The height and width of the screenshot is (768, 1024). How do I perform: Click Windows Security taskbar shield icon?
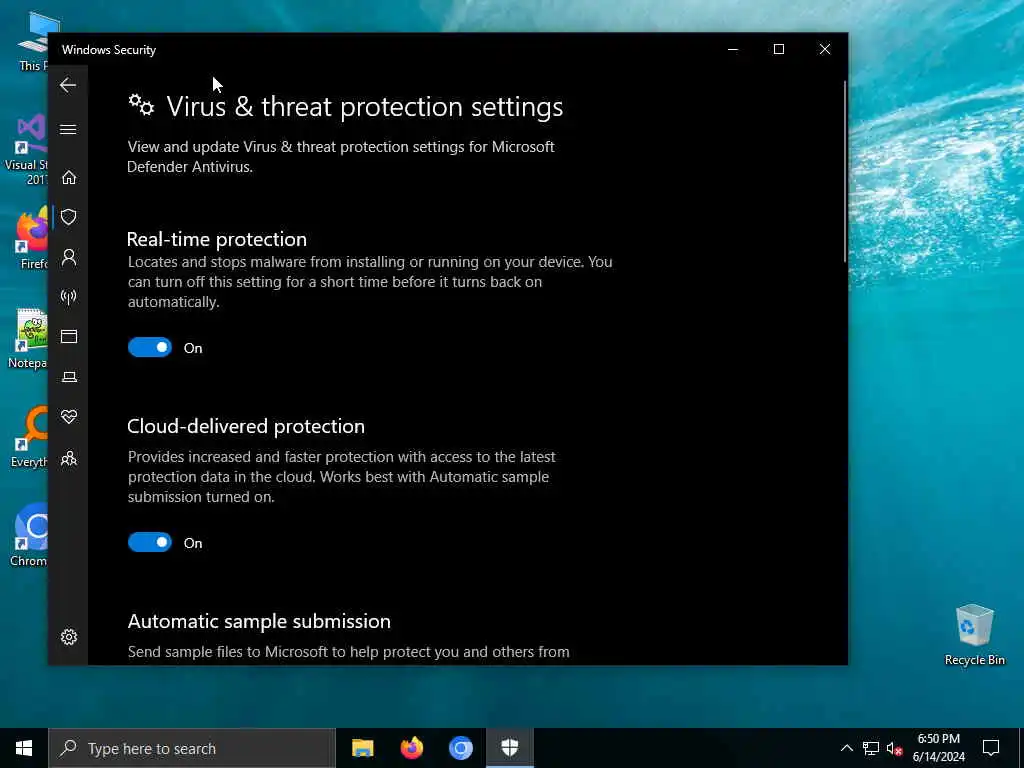click(509, 748)
